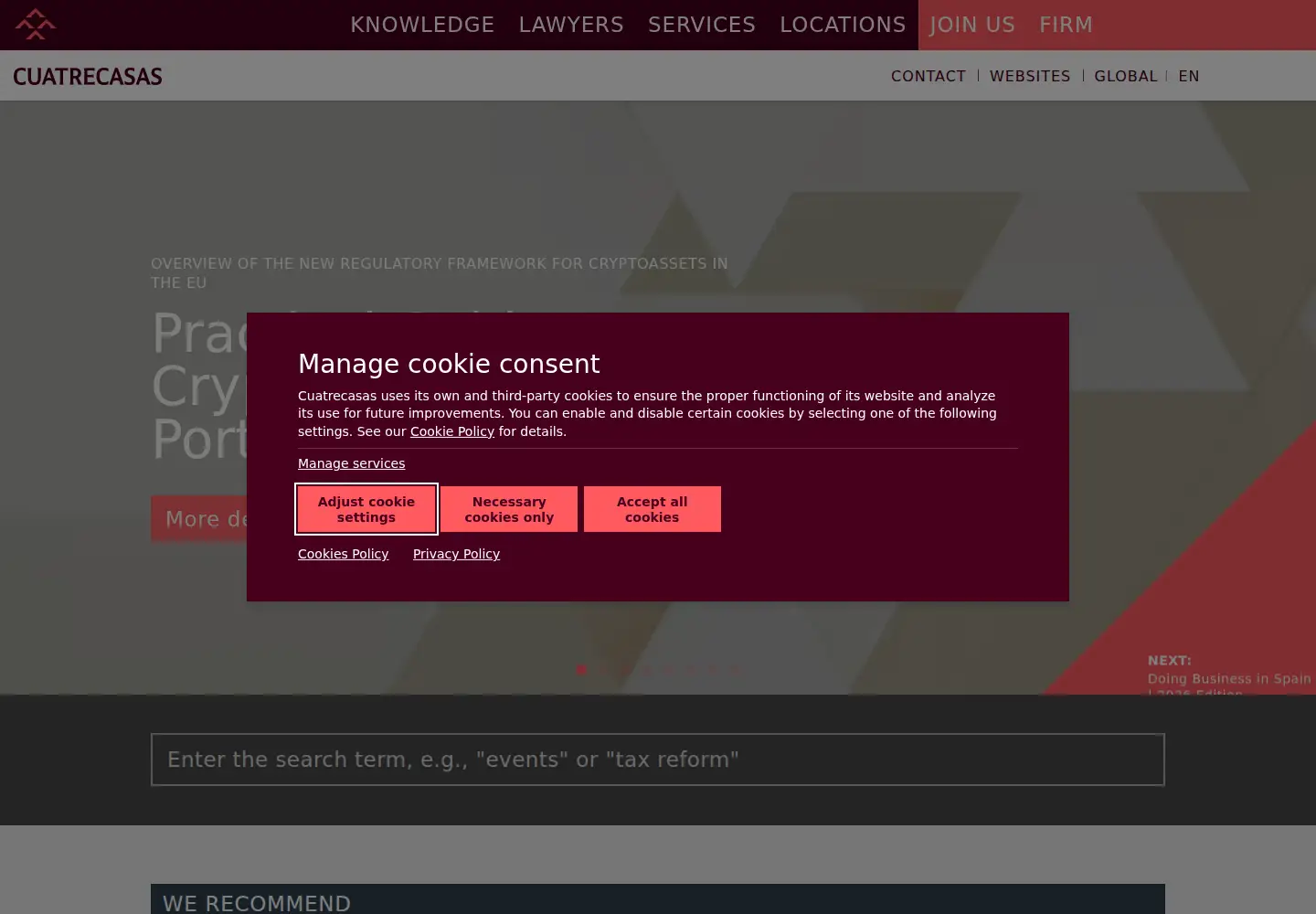Open the EN language selector

pos(1189,76)
